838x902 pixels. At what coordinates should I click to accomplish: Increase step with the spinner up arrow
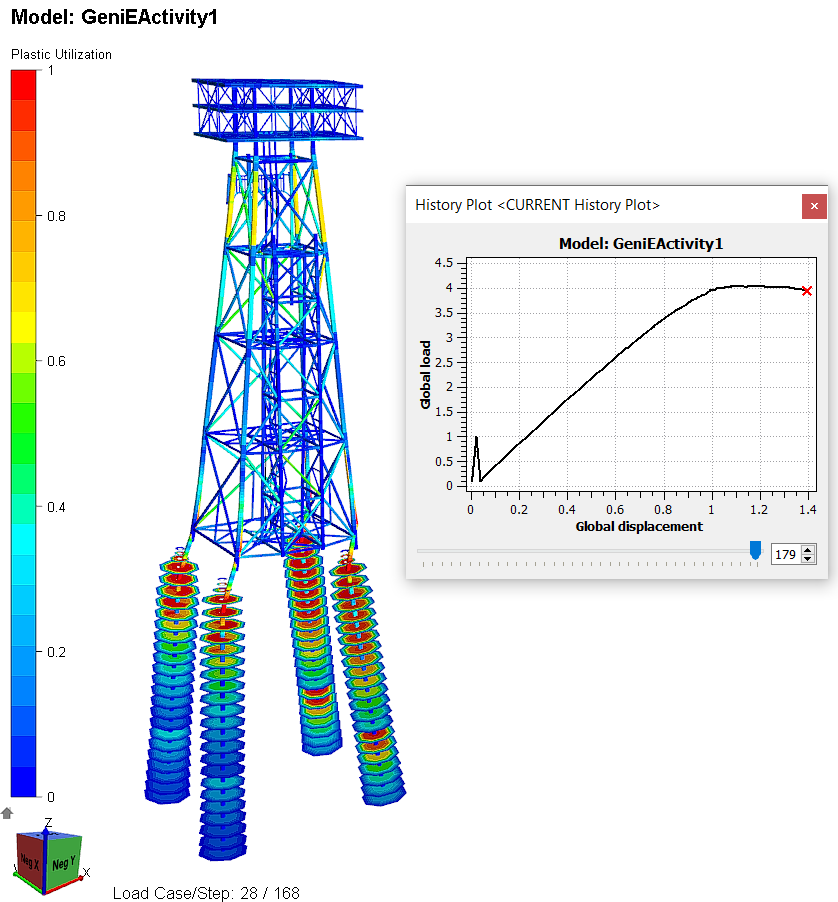808,549
